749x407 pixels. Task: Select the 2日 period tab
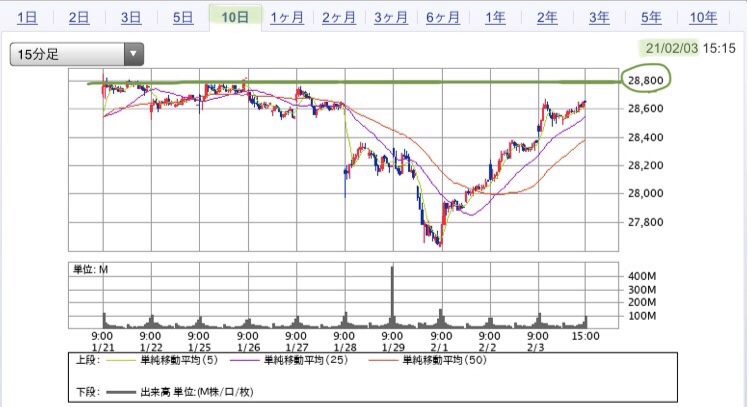79,18
